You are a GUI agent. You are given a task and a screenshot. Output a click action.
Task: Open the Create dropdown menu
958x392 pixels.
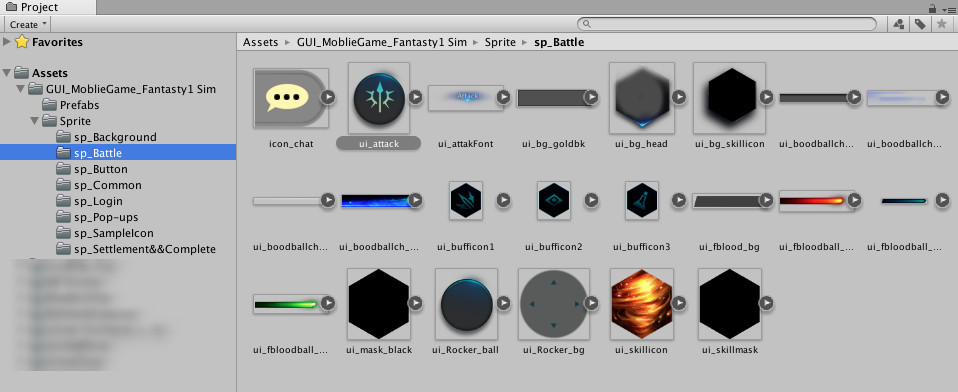[x=28, y=24]
